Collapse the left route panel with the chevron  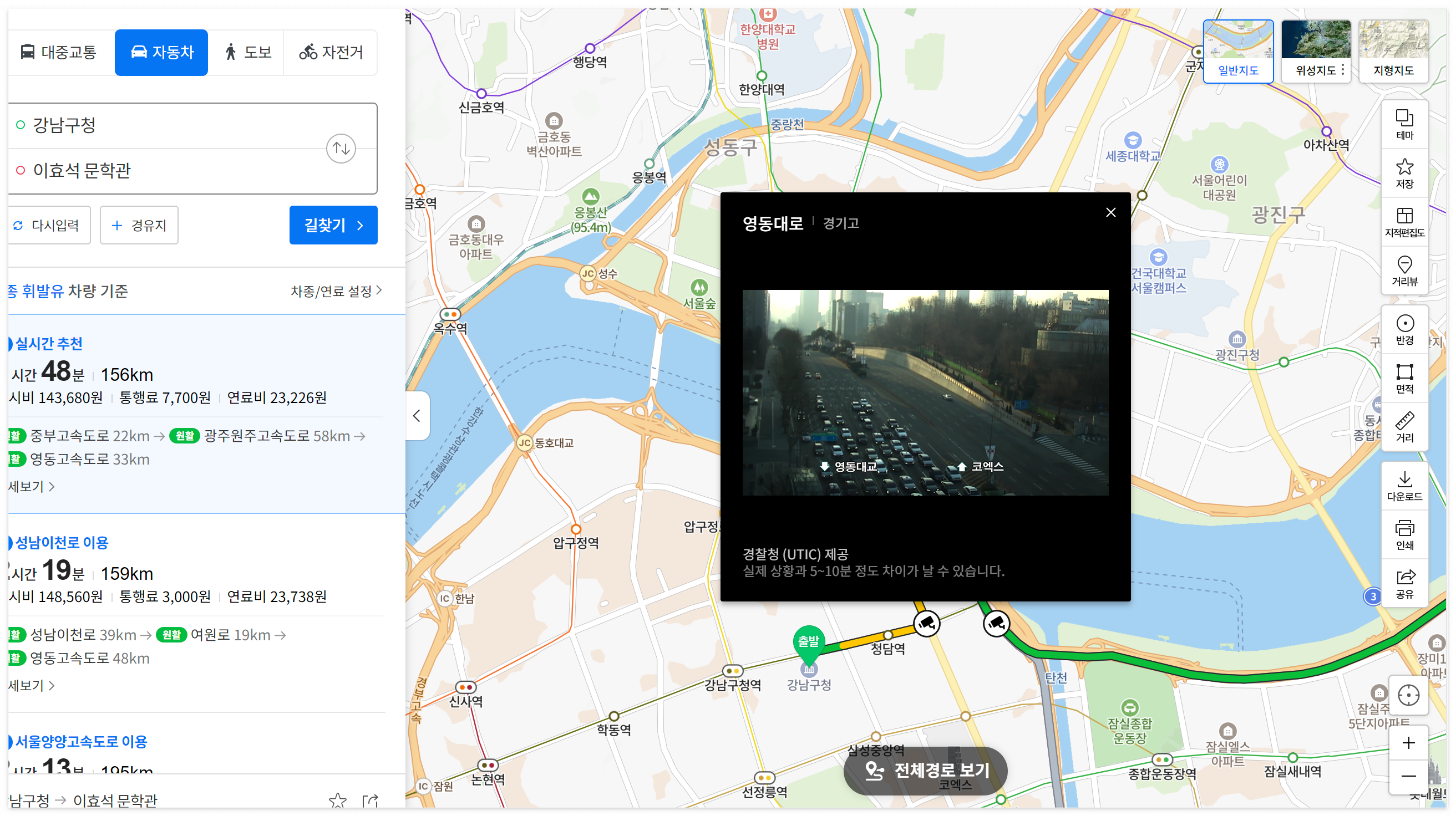[x=417, y=416]
